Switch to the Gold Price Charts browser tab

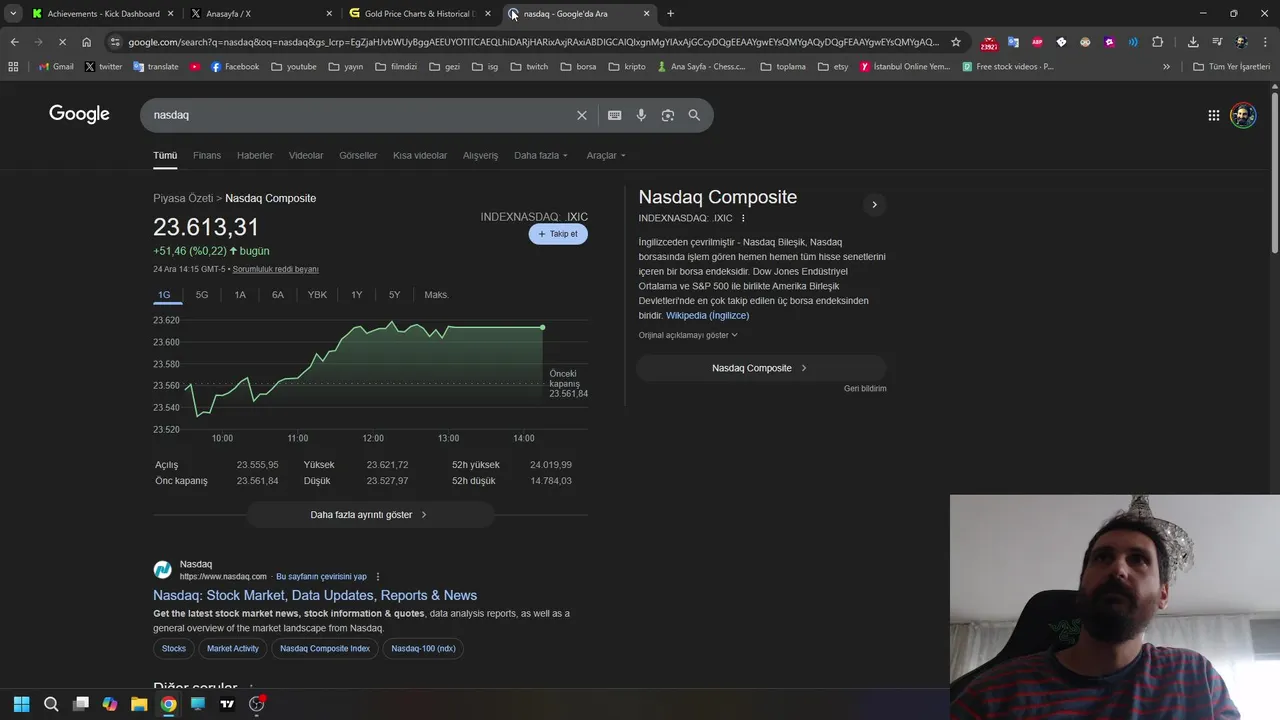pyautogui.click(x=420, y=14)
